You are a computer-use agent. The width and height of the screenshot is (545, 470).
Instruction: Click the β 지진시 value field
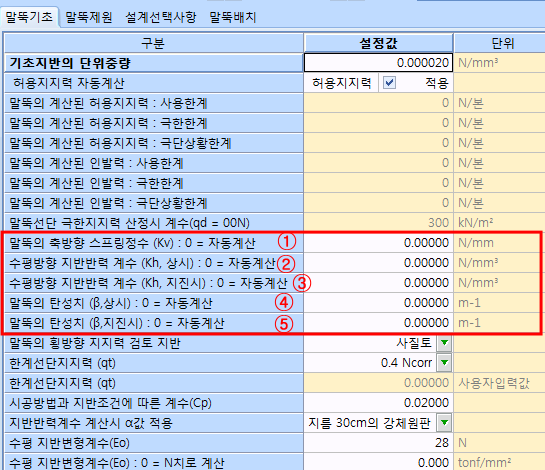tap(379, 323)
